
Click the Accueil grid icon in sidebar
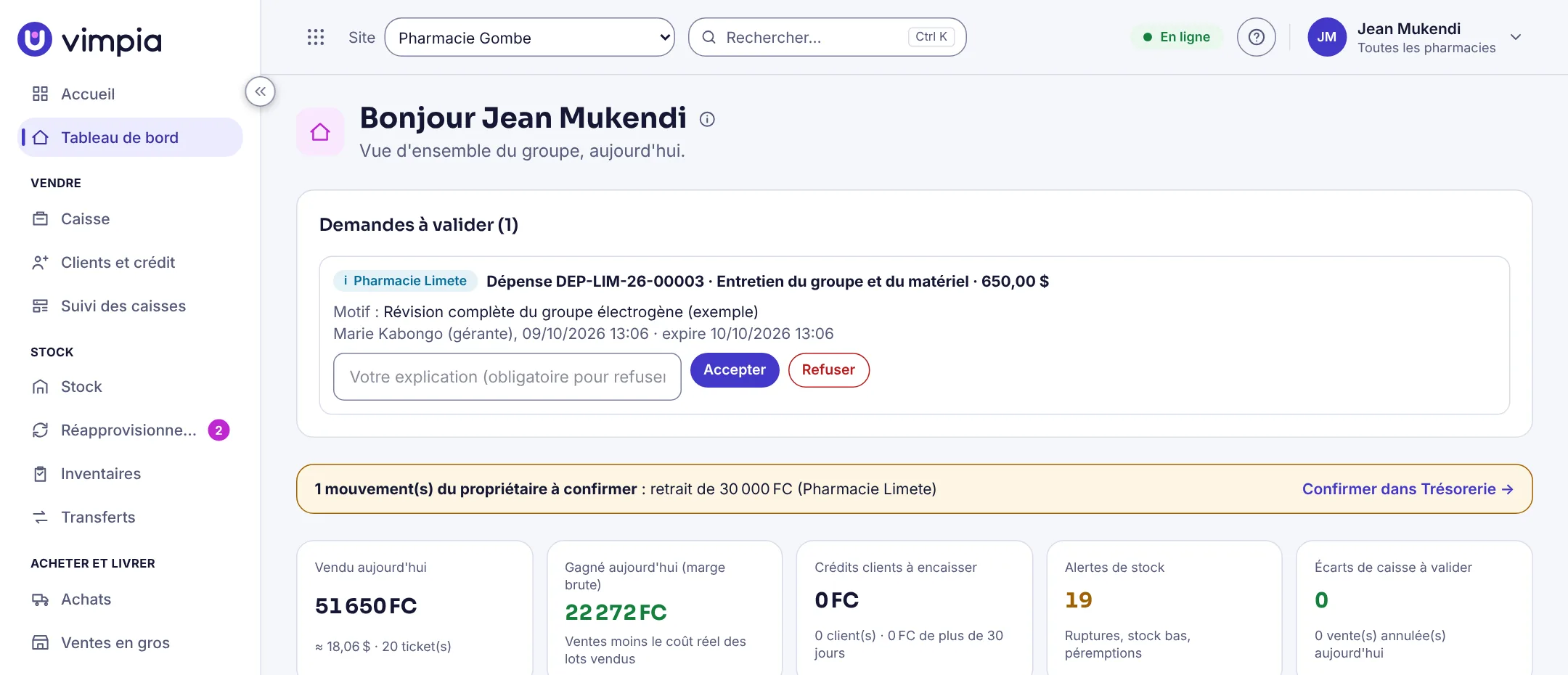coord(41,94)
